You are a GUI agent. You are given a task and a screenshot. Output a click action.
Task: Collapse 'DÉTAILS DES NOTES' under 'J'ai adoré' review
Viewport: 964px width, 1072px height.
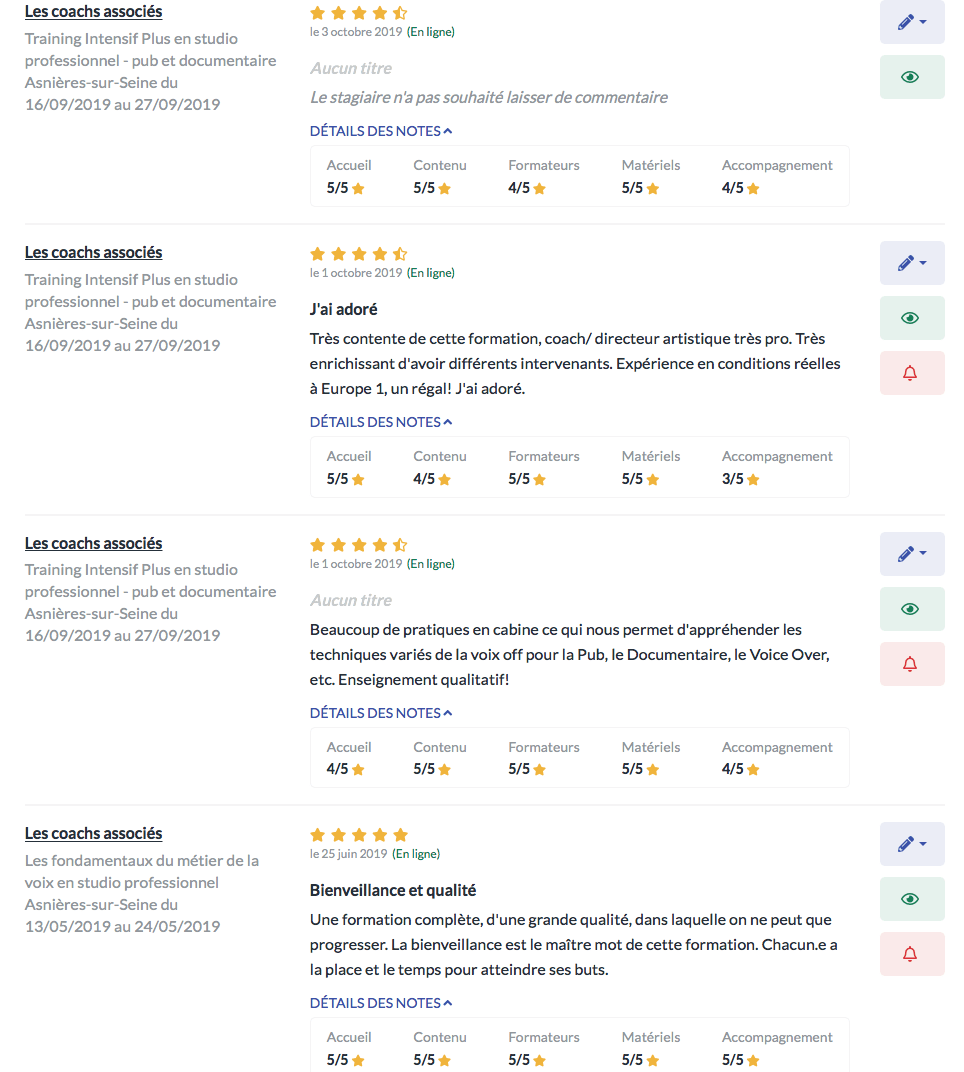pos(381,422)
